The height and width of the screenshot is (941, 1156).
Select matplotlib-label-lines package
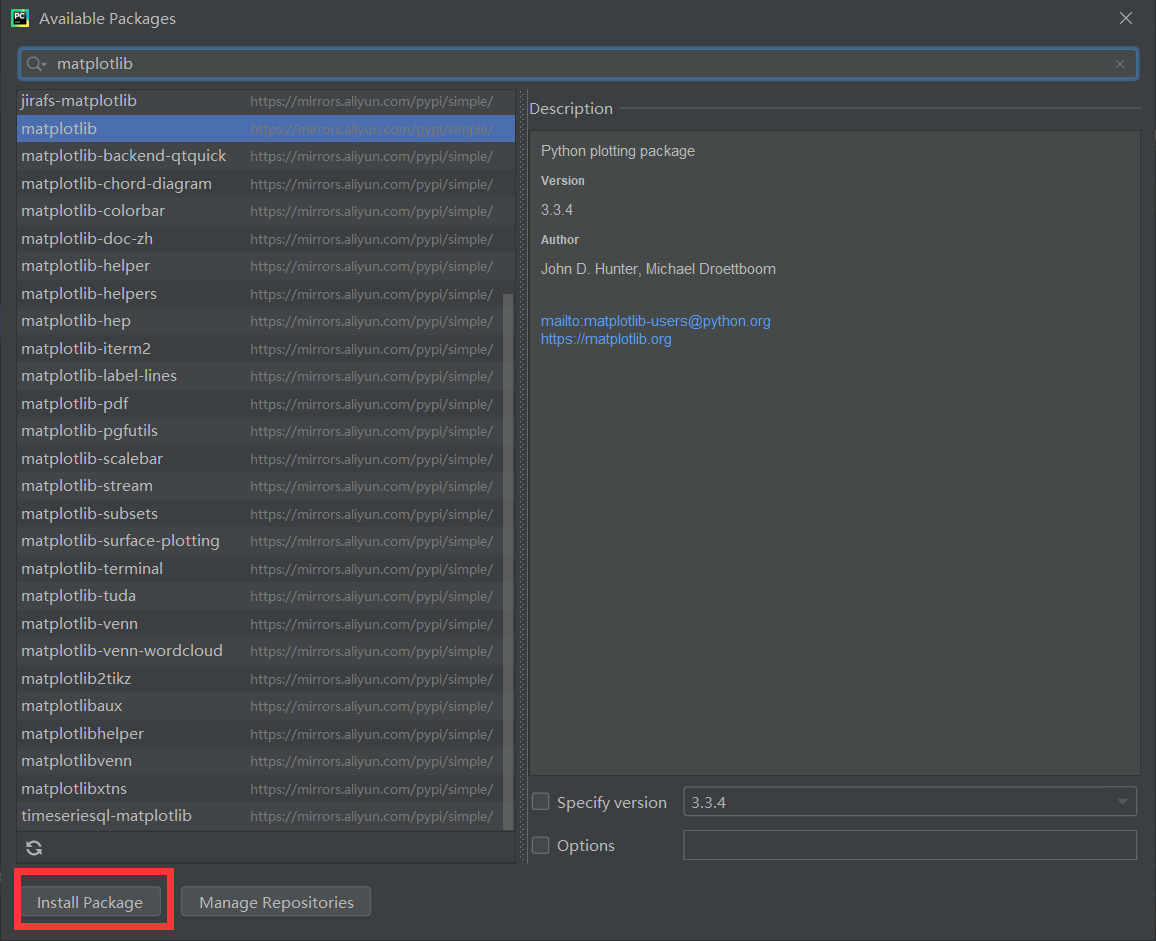pos(260,376)
